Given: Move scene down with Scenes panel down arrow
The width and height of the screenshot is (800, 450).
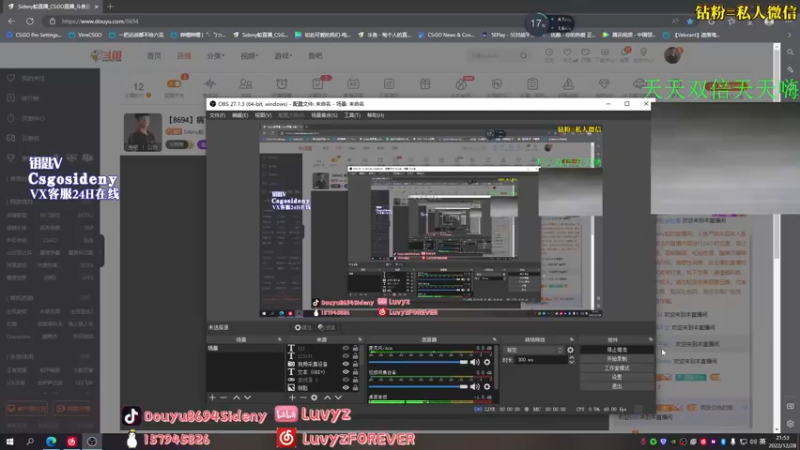Looking at the screenshot, I should [247, 397].
